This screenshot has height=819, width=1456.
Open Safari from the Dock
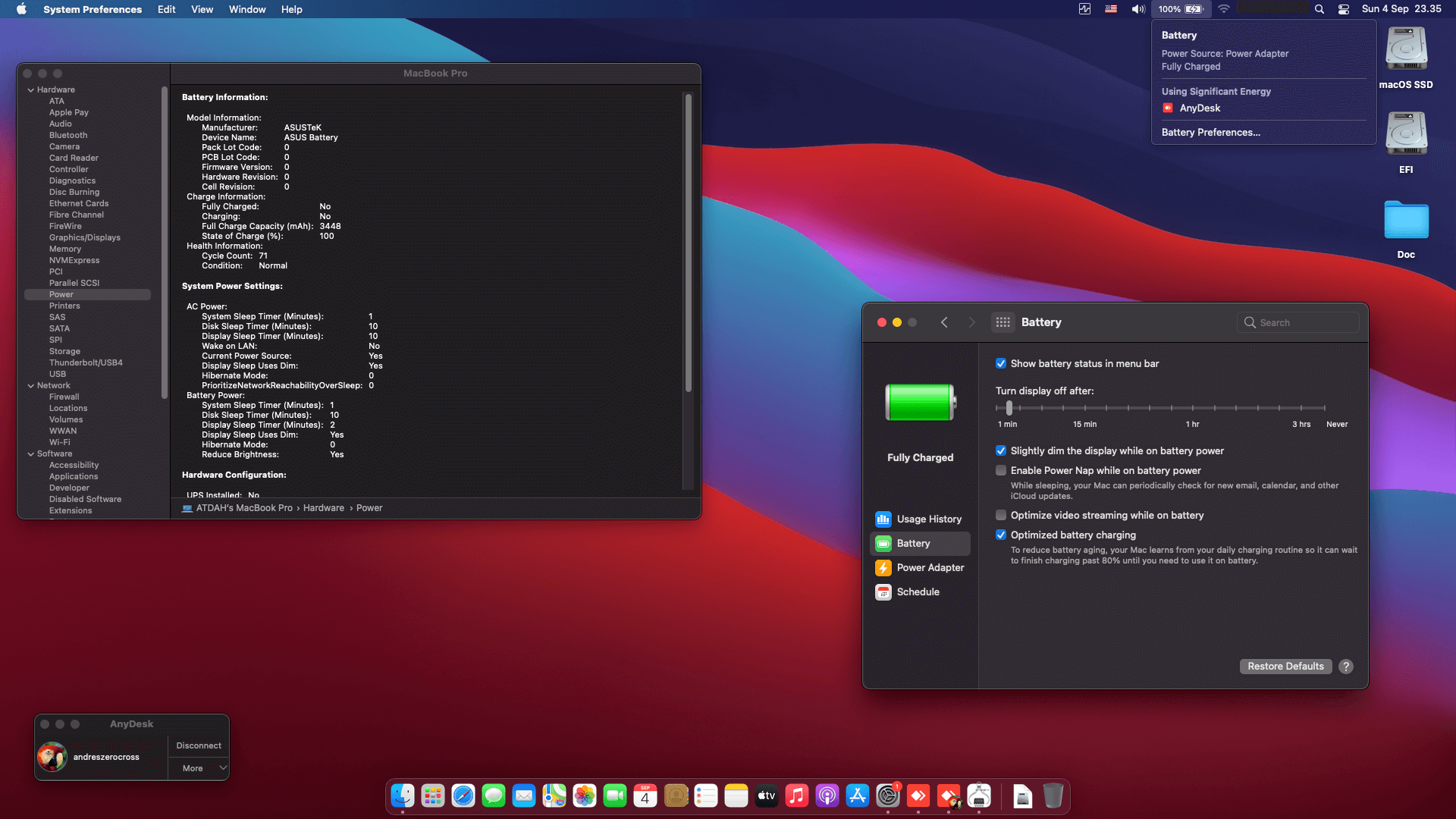[x=463, y=796]
